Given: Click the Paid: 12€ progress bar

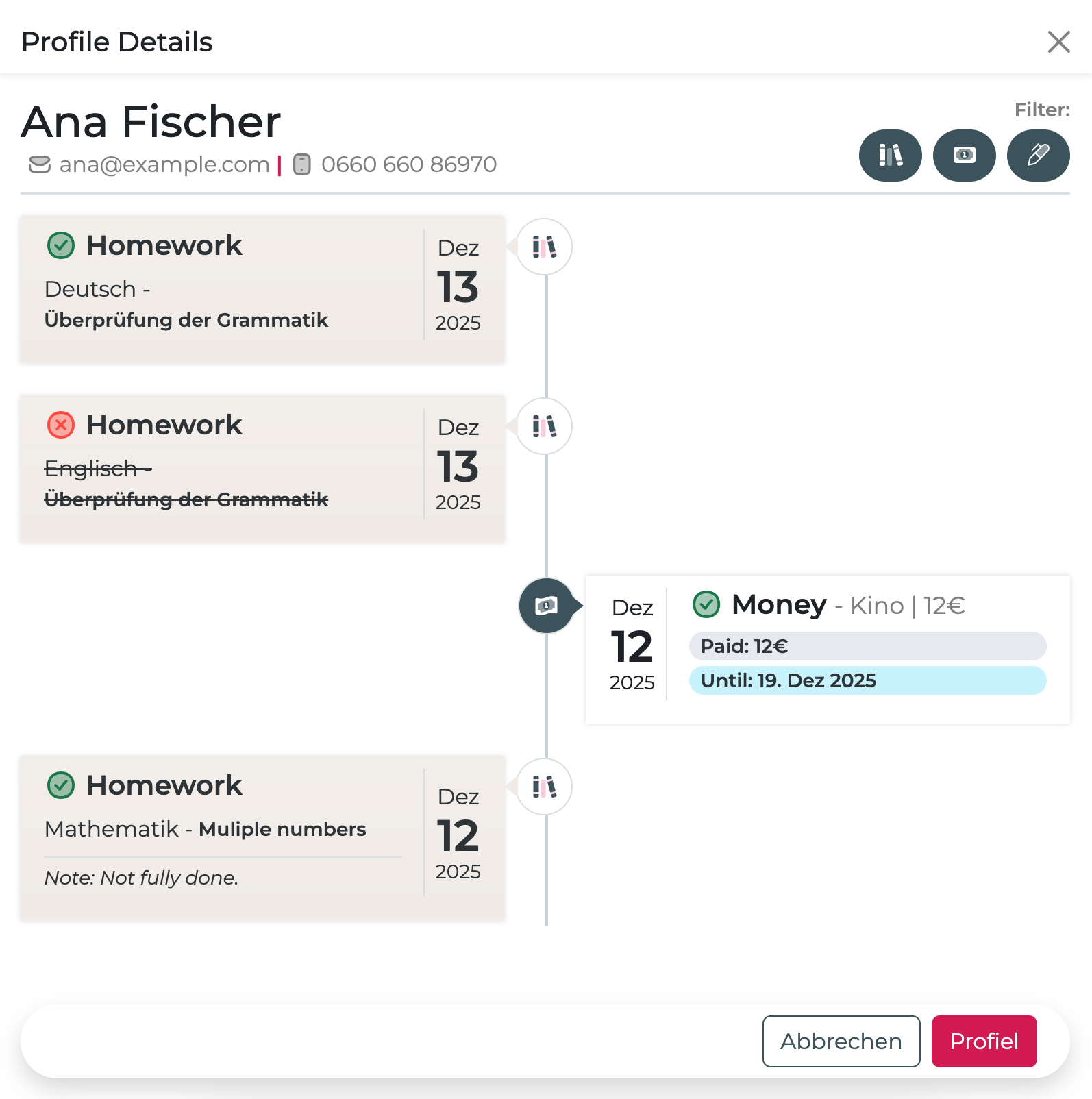Looking at the screenshot, I should (867, 646).
